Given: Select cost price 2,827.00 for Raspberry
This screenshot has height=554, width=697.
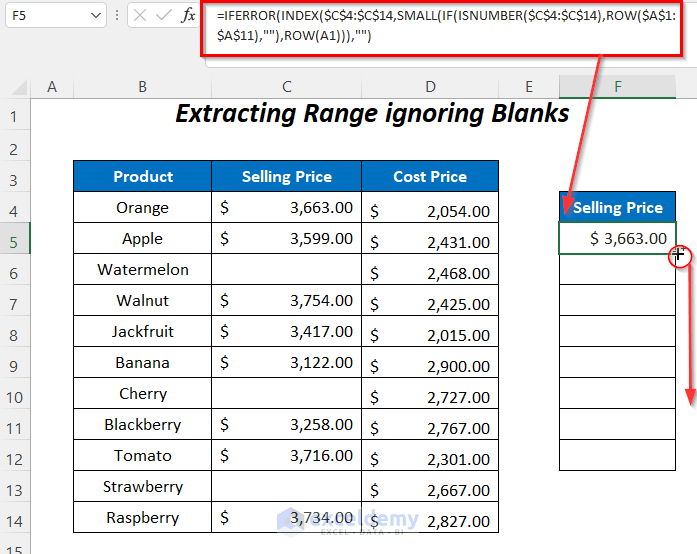Looking at the screenshot, I should point(430,518).
